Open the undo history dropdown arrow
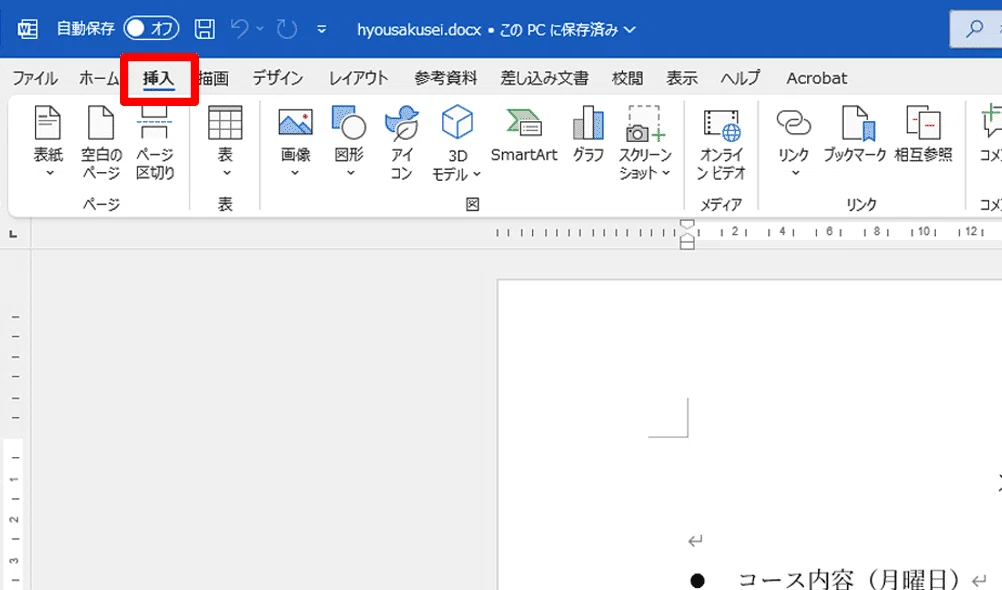Viewport: 1002px width, 590px height. pyautogui.click(x=259, y=29)
